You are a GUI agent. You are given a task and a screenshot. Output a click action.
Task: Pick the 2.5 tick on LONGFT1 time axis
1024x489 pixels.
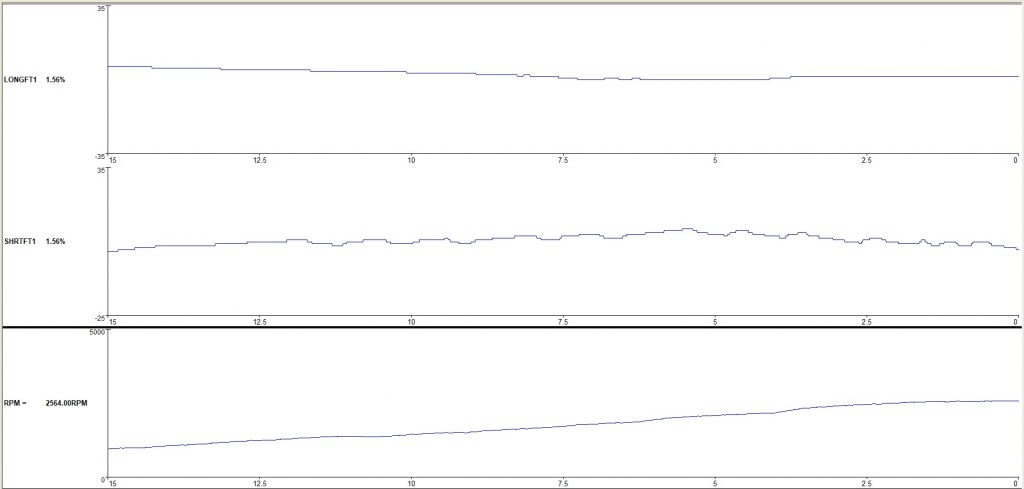pos(866,160)
